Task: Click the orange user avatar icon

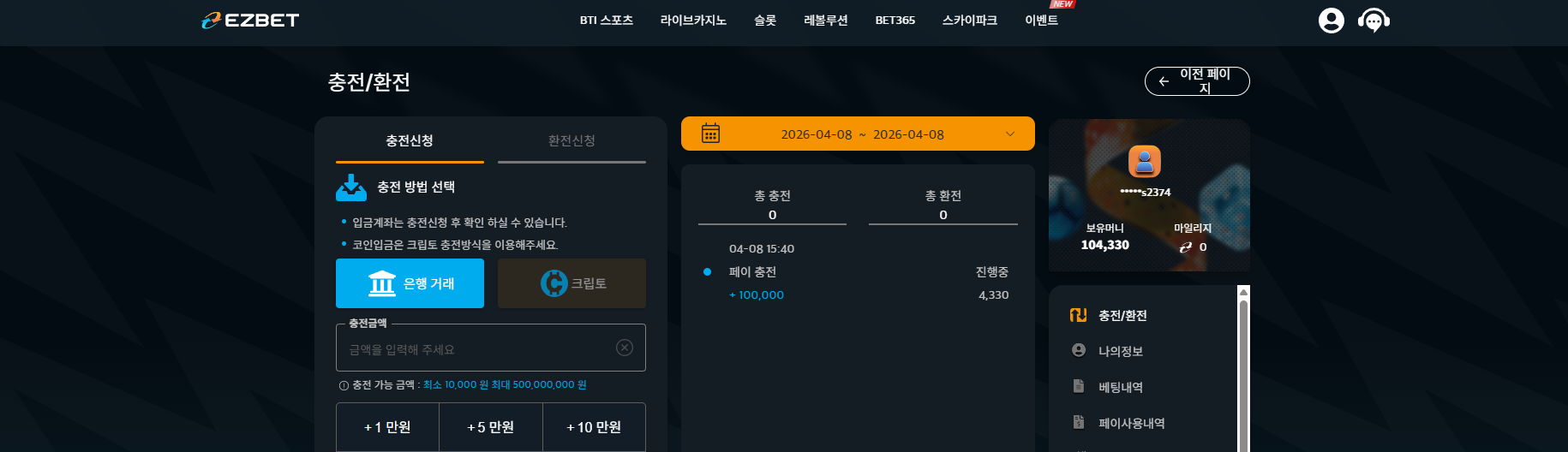Action: pyautogui.click(x=1144, y=161)
